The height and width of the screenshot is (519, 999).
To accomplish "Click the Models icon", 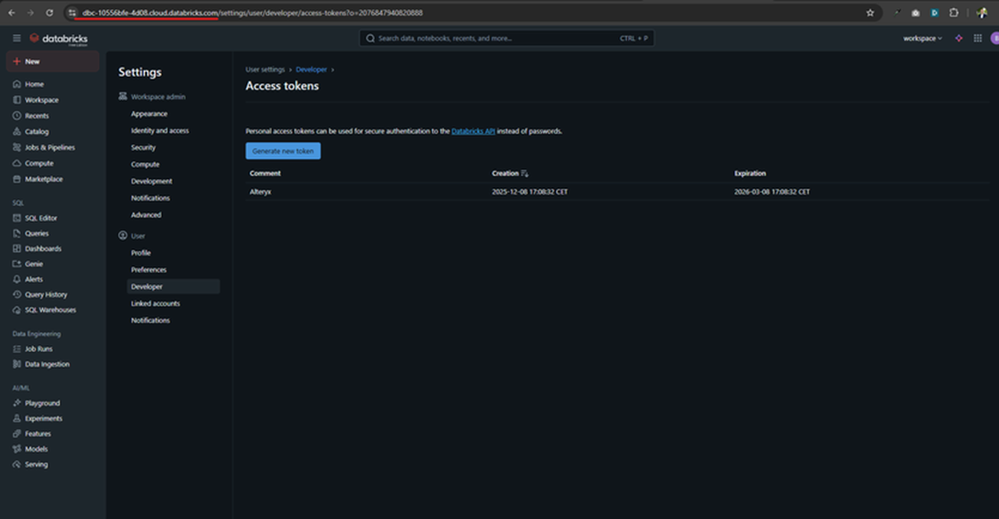I will coord(17,449).
